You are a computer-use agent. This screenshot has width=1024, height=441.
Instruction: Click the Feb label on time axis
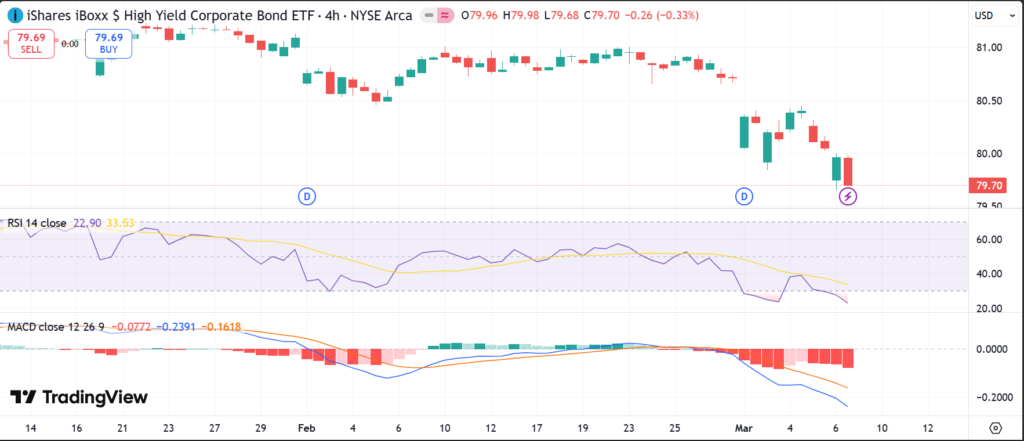coord(306,429)
